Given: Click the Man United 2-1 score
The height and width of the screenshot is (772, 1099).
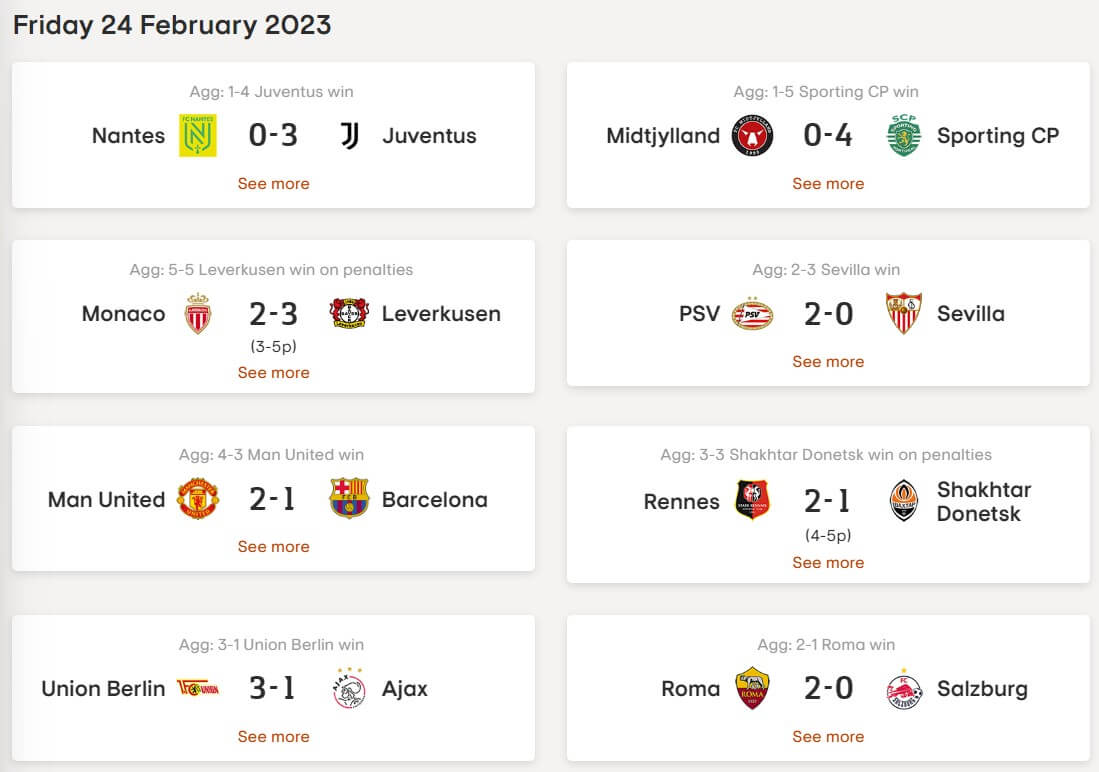Looking at the screenshot, I should point(273,499).
